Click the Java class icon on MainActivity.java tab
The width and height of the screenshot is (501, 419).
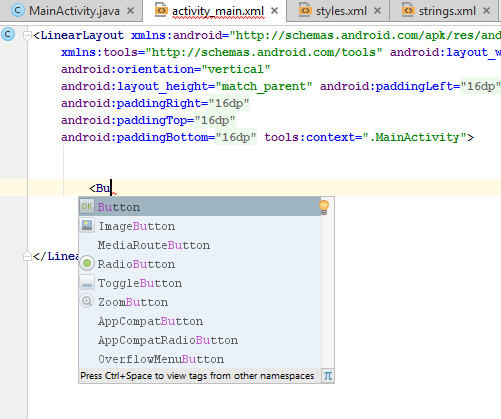coord(18,11)
